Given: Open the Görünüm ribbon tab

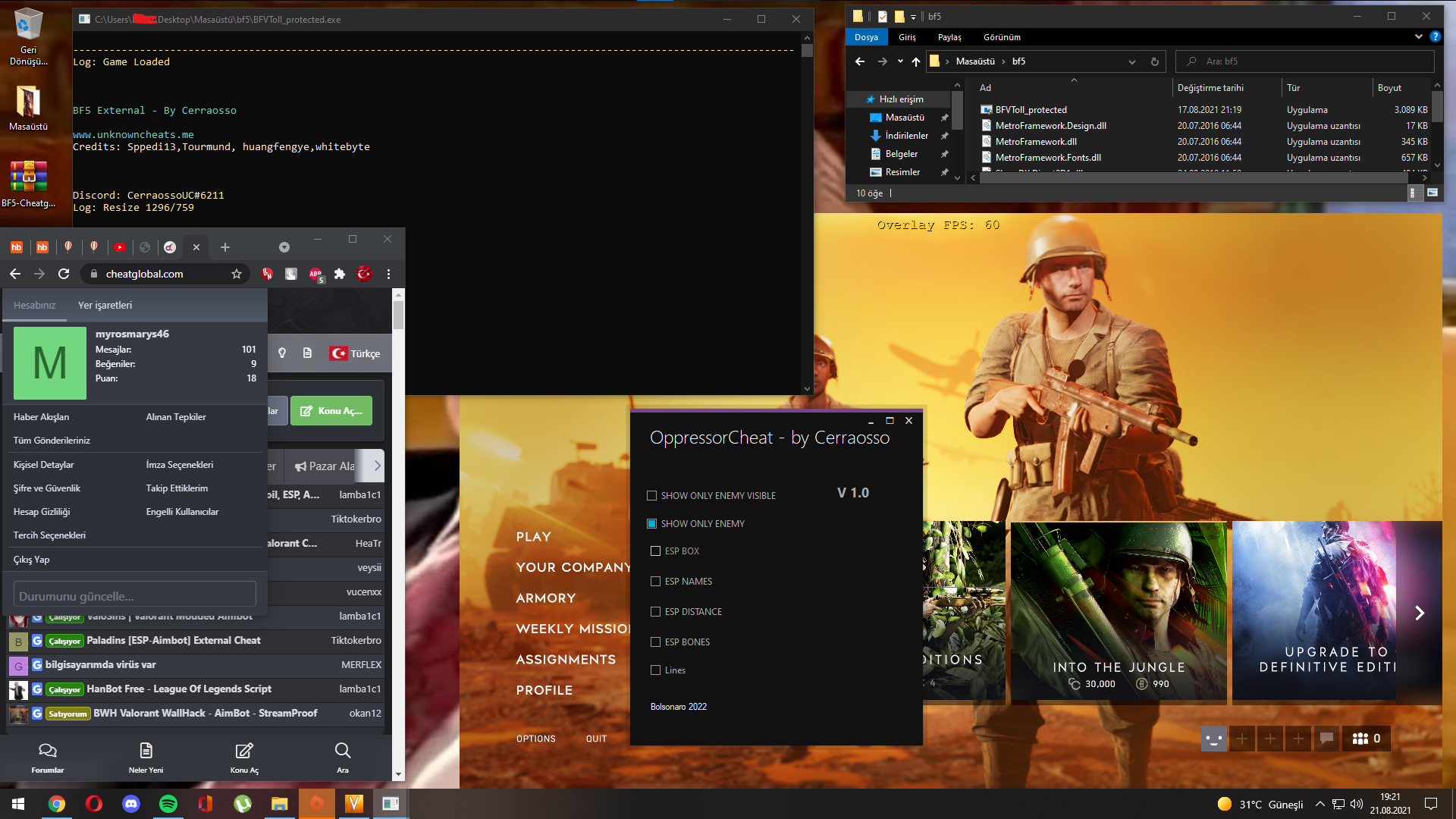Looking at the screenshot, I should tap(1002, 36).
